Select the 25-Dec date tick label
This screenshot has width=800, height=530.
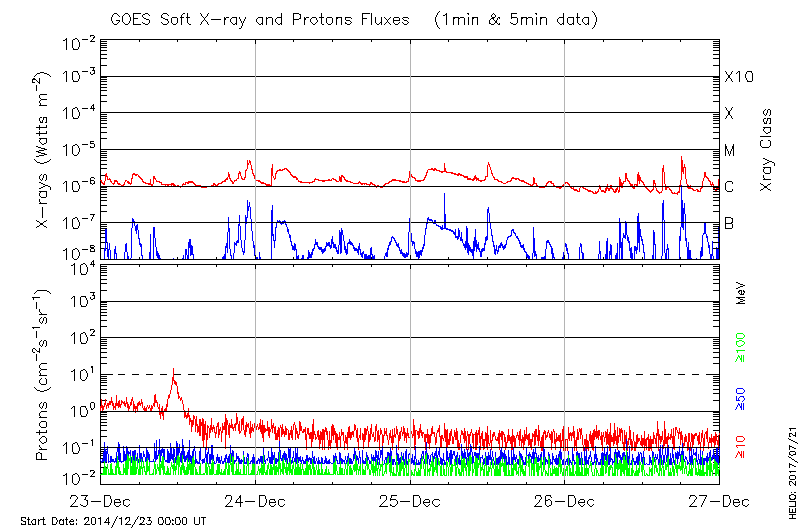[x=410, y=500]
